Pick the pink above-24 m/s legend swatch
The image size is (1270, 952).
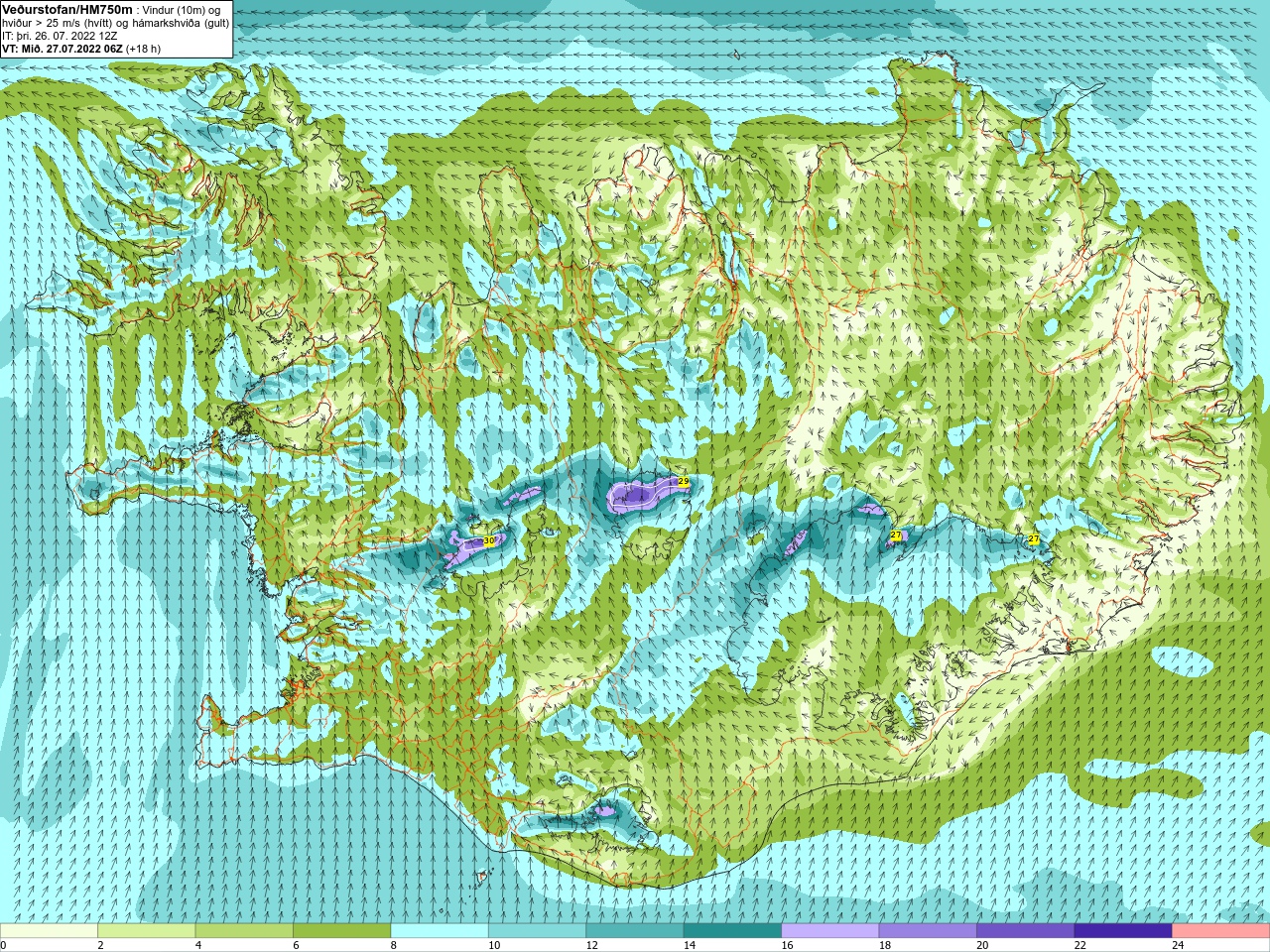(1221, 931)
